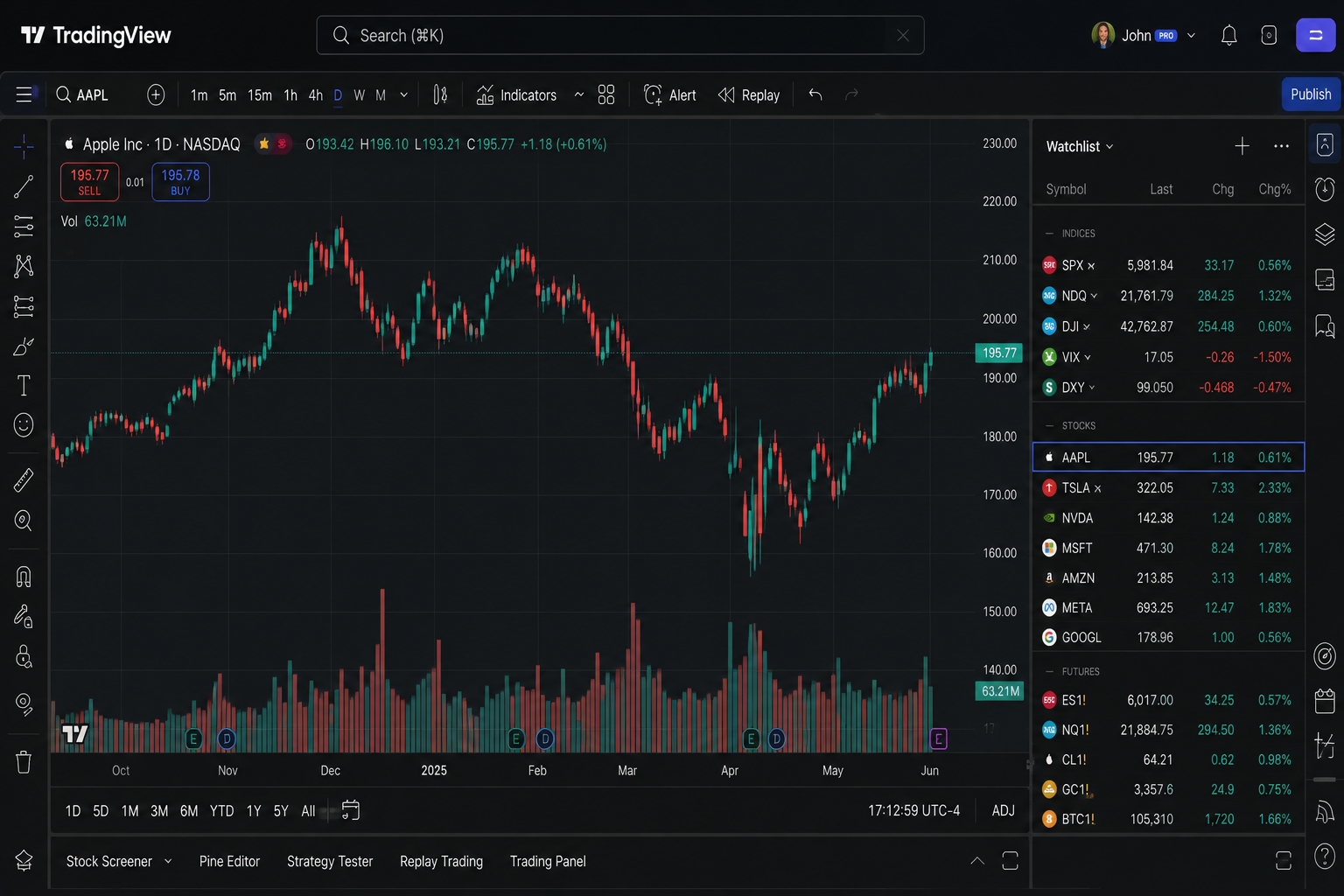Open the object tree layers panel
Viewport: 1344px width, 896px height.
coord(1325,234)
